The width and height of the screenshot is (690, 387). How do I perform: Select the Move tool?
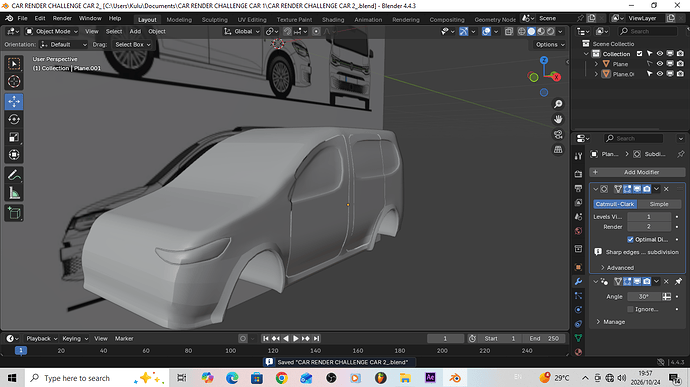pos(14,101)
